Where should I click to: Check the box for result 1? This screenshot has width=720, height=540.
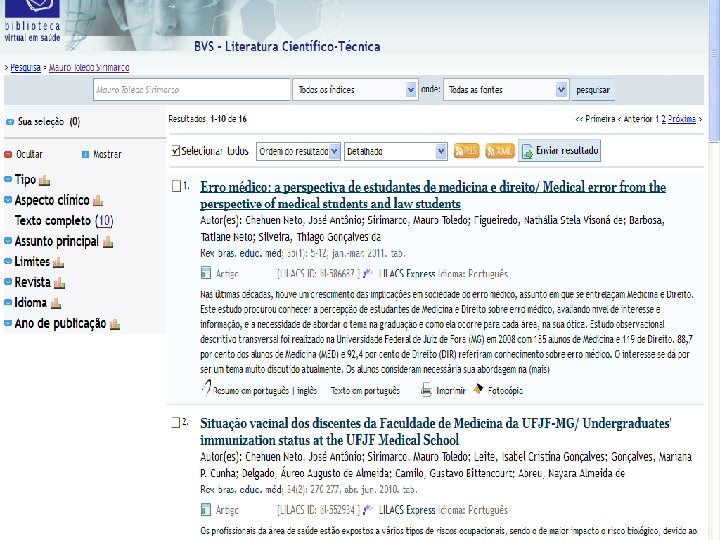[176, 186]
